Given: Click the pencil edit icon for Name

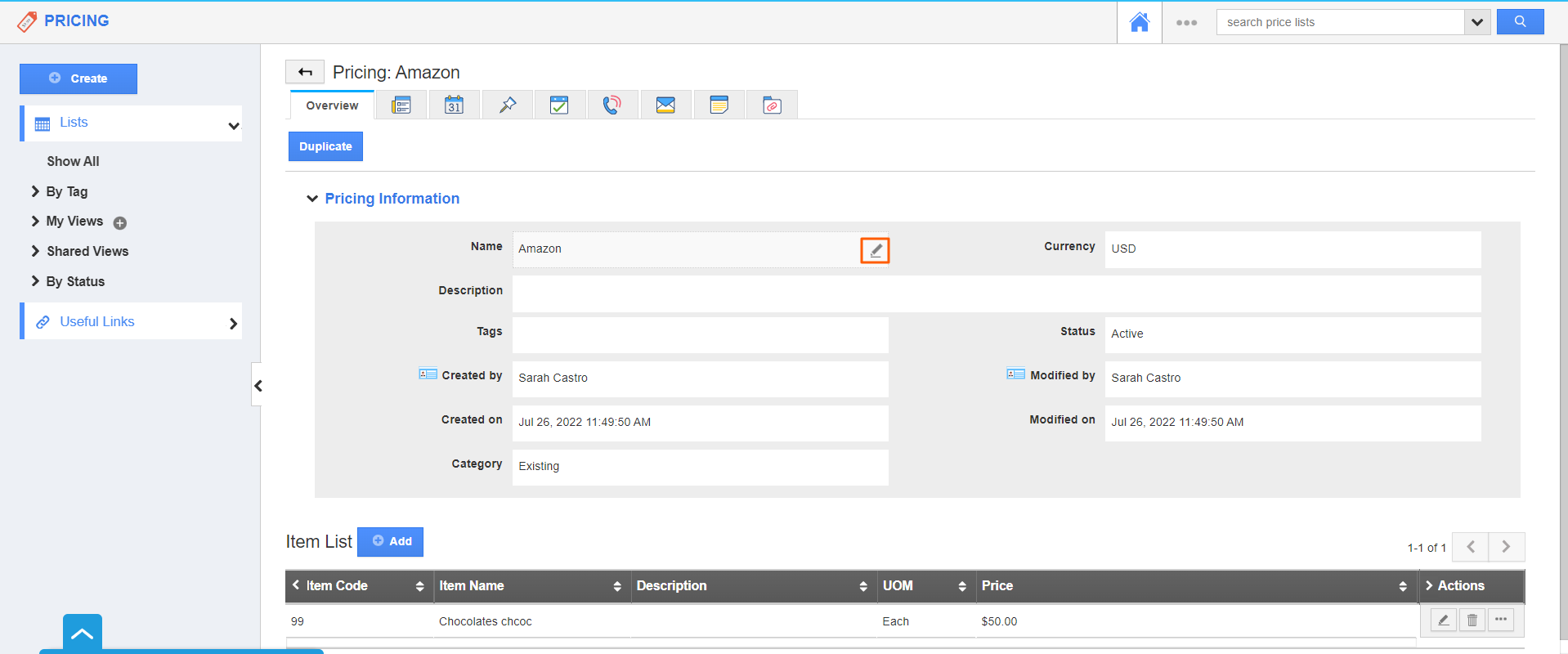Looking at the screenshot, I should click(875, 250).
